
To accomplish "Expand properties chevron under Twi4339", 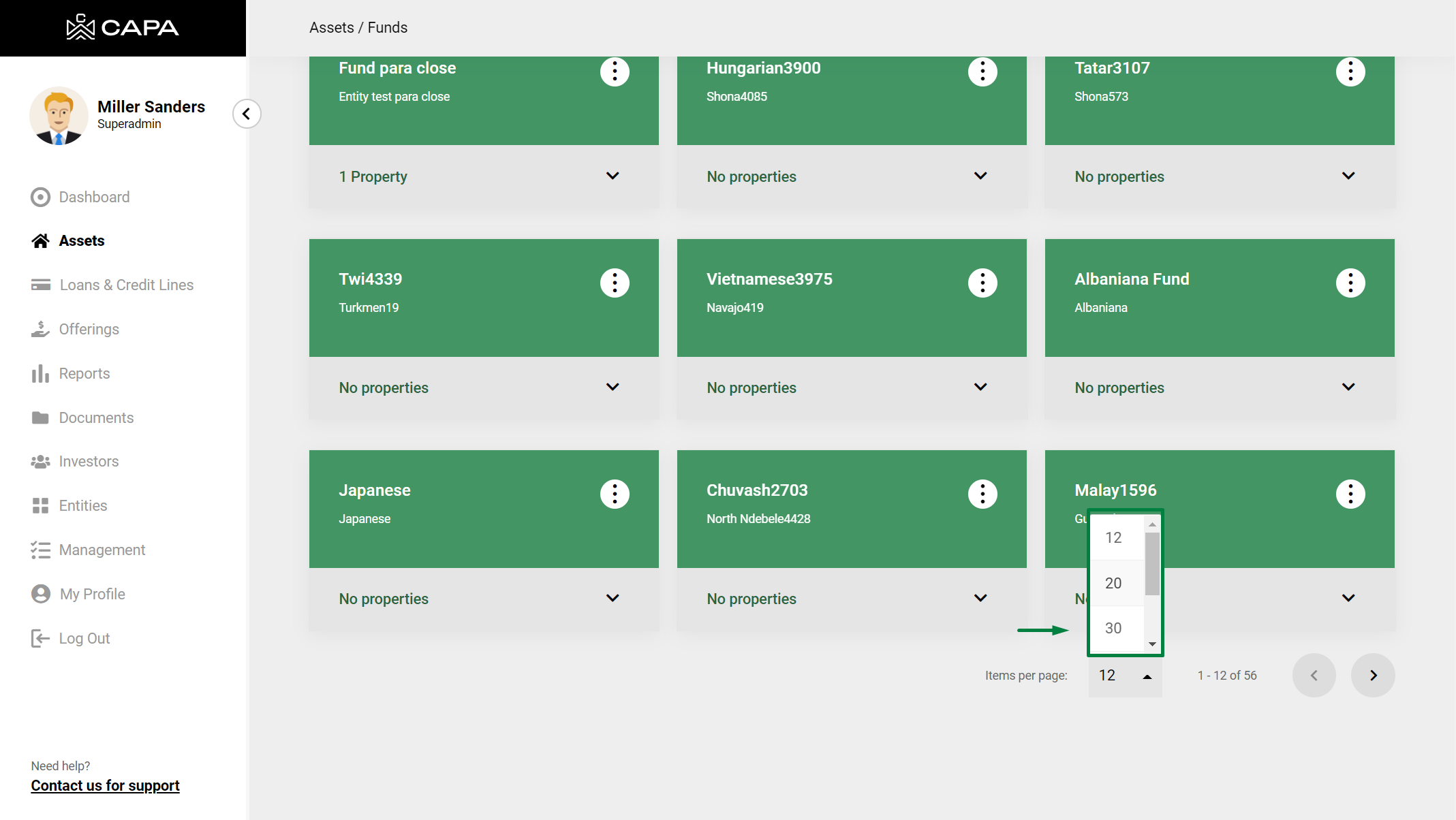I will (613, 387).
